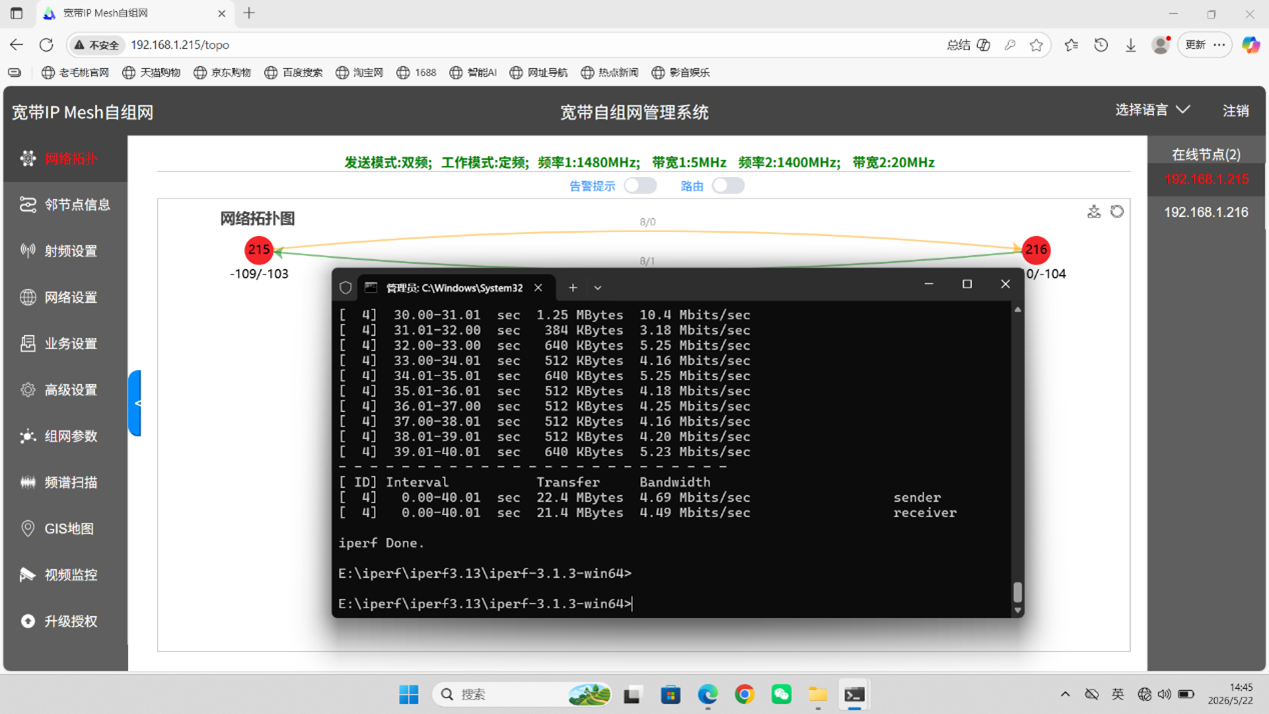Go to 射频设置 settings

65,251
